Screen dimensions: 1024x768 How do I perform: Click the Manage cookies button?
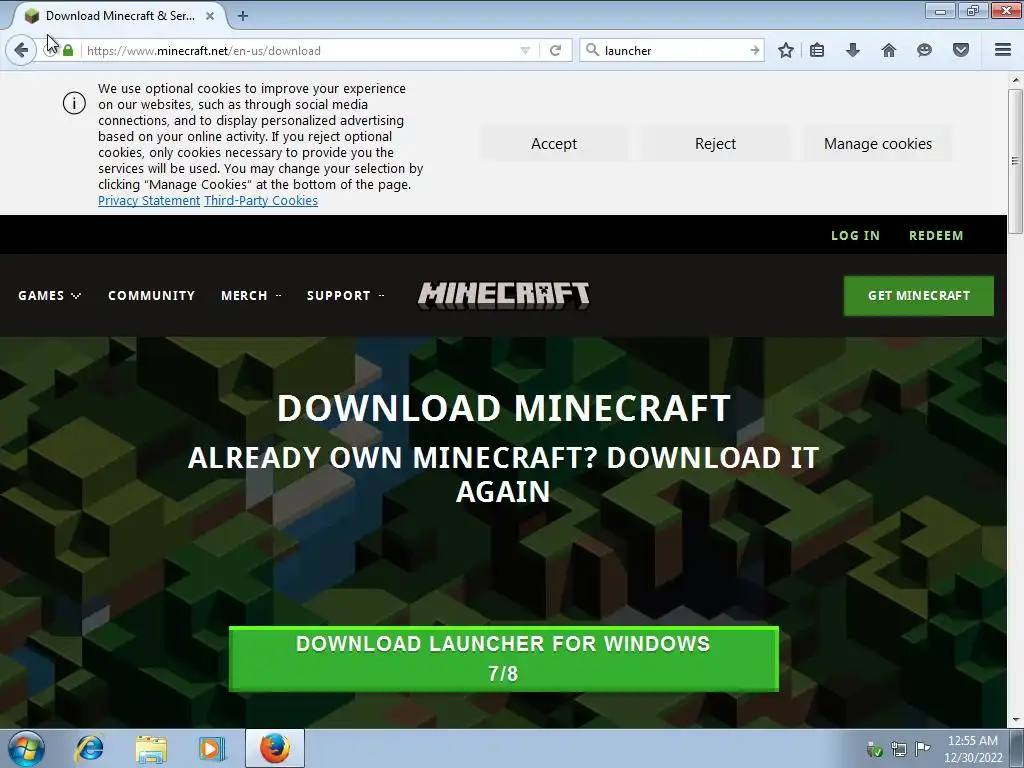pyautogui.click(x=878, y=144)
